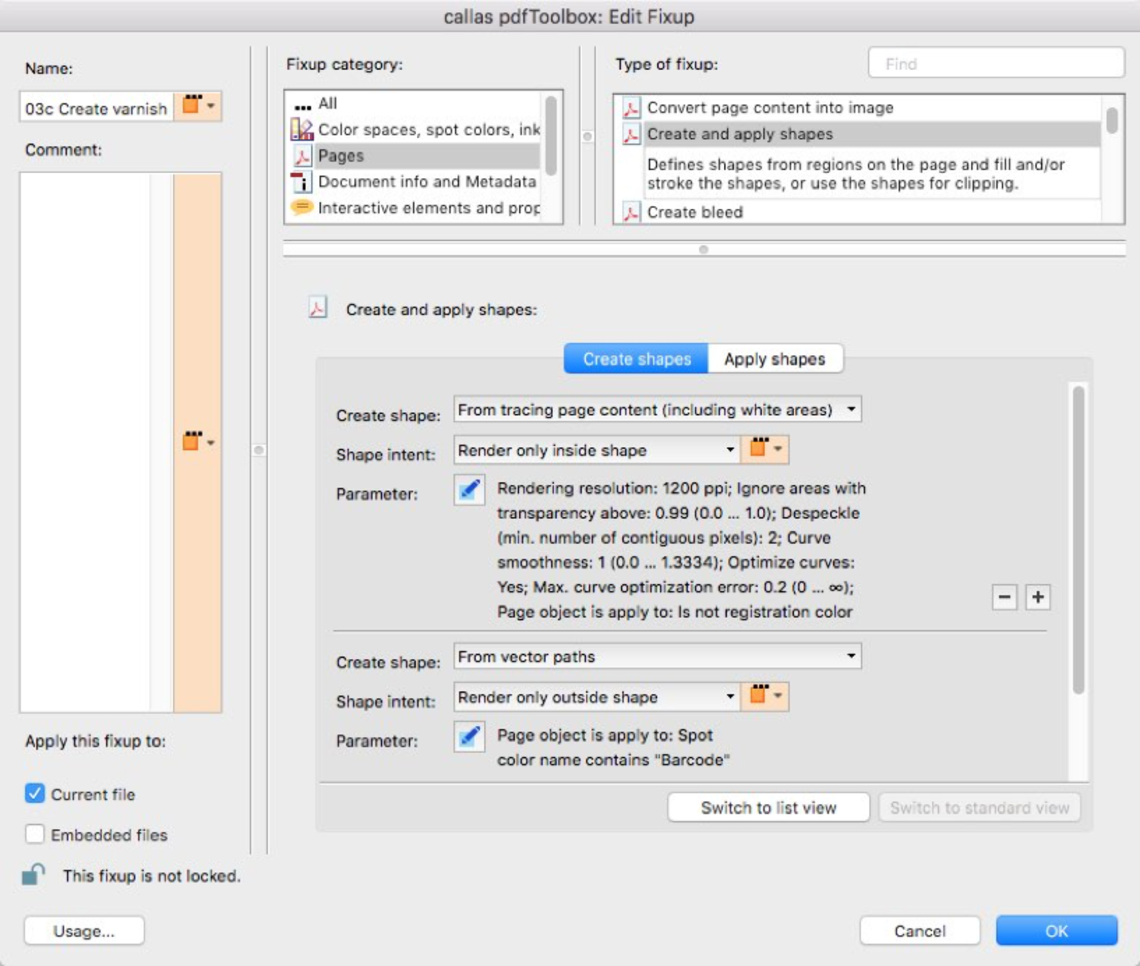This screenshot has width=1140, height=966.
Task: Click 'Spot color name contains "Barcode"' parameter text
Action: click(x=613, y=747)
